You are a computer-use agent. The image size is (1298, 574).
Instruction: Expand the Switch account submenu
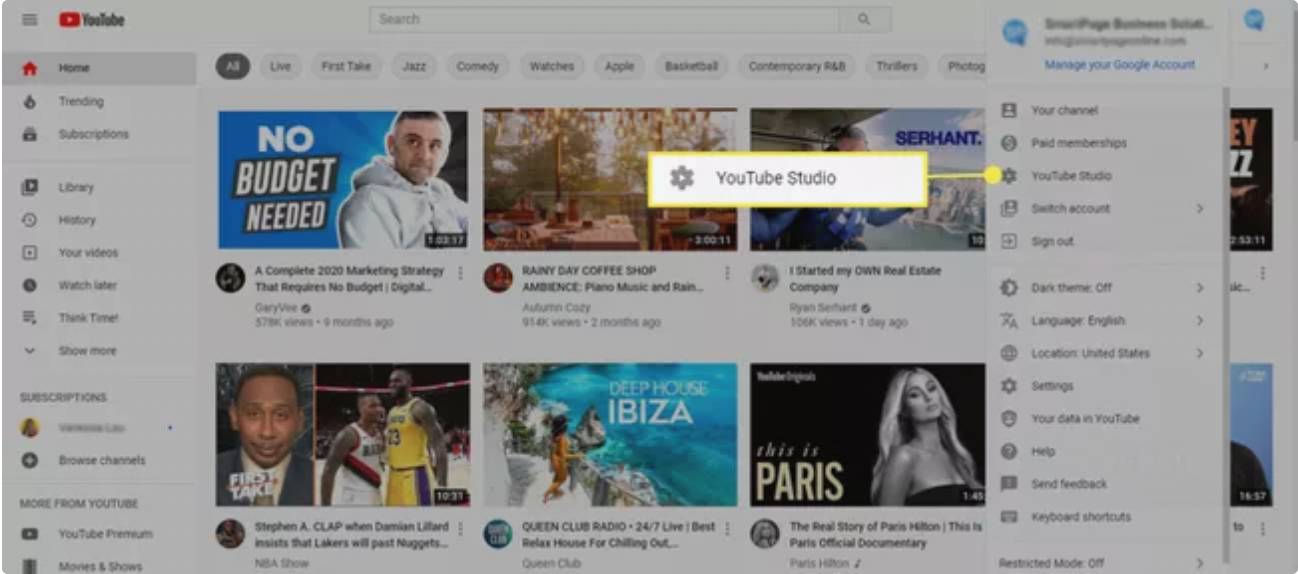(x=1100, y=208)
